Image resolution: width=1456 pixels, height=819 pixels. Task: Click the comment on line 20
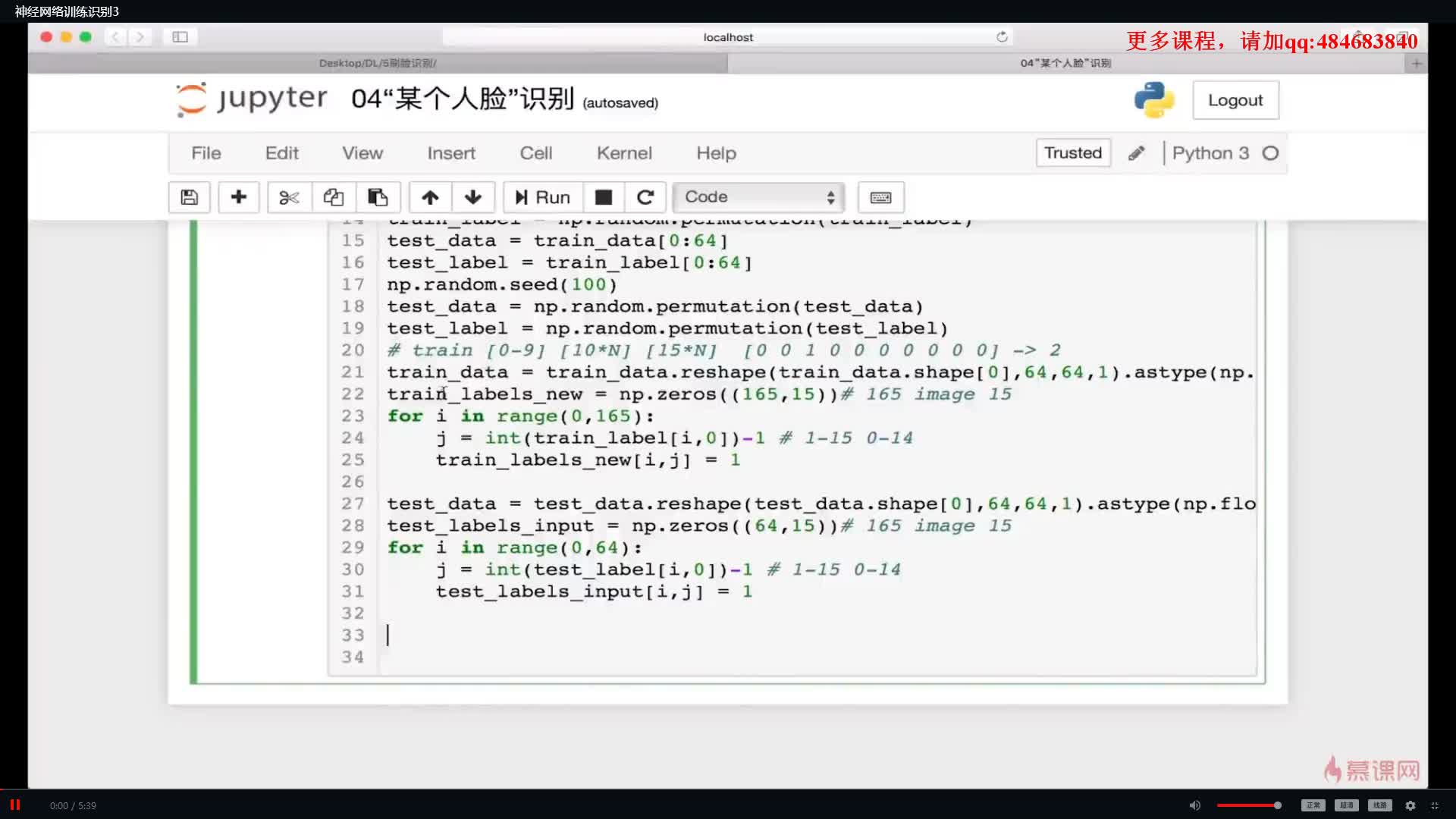click(724, 350)
